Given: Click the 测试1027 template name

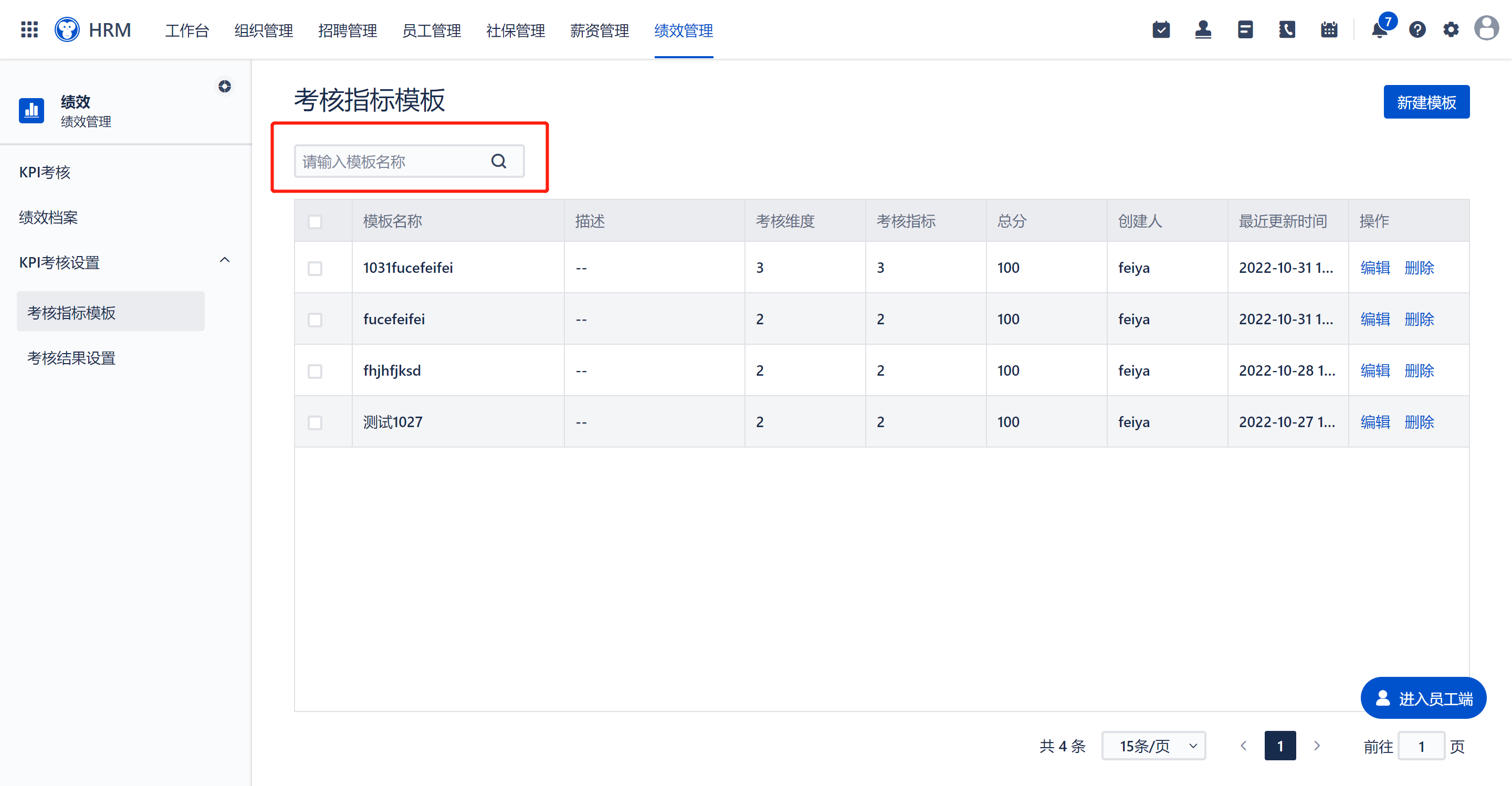Looking at the screenshot, I should [x=393, y=422].
